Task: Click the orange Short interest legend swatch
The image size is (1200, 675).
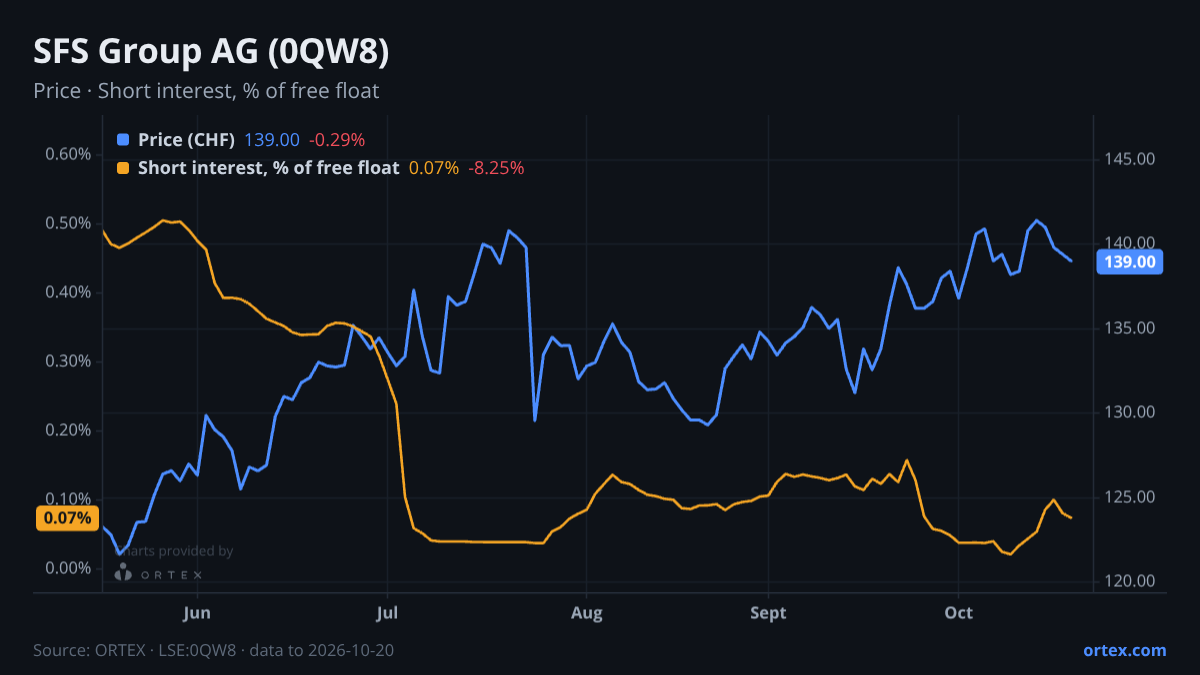Action: (x=123, y=168)
